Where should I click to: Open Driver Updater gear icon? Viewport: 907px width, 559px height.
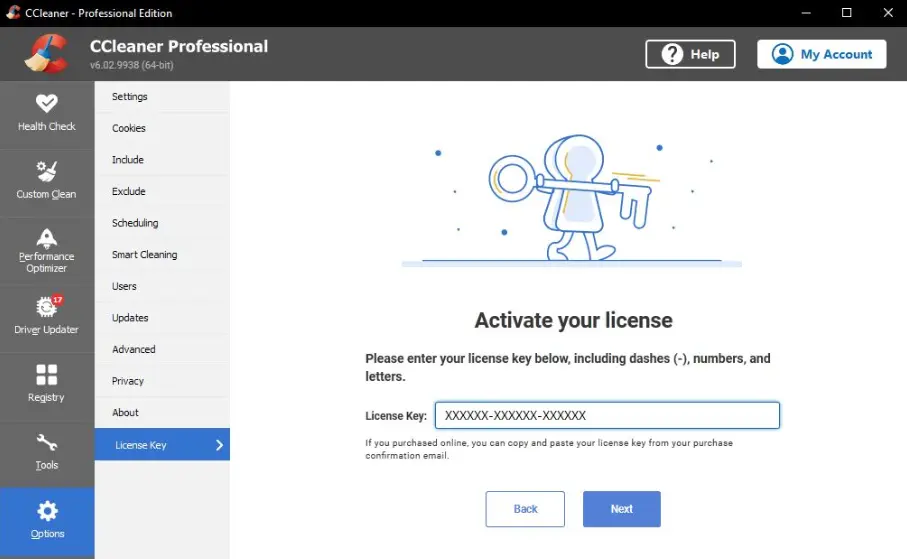(x=46, y=307)
